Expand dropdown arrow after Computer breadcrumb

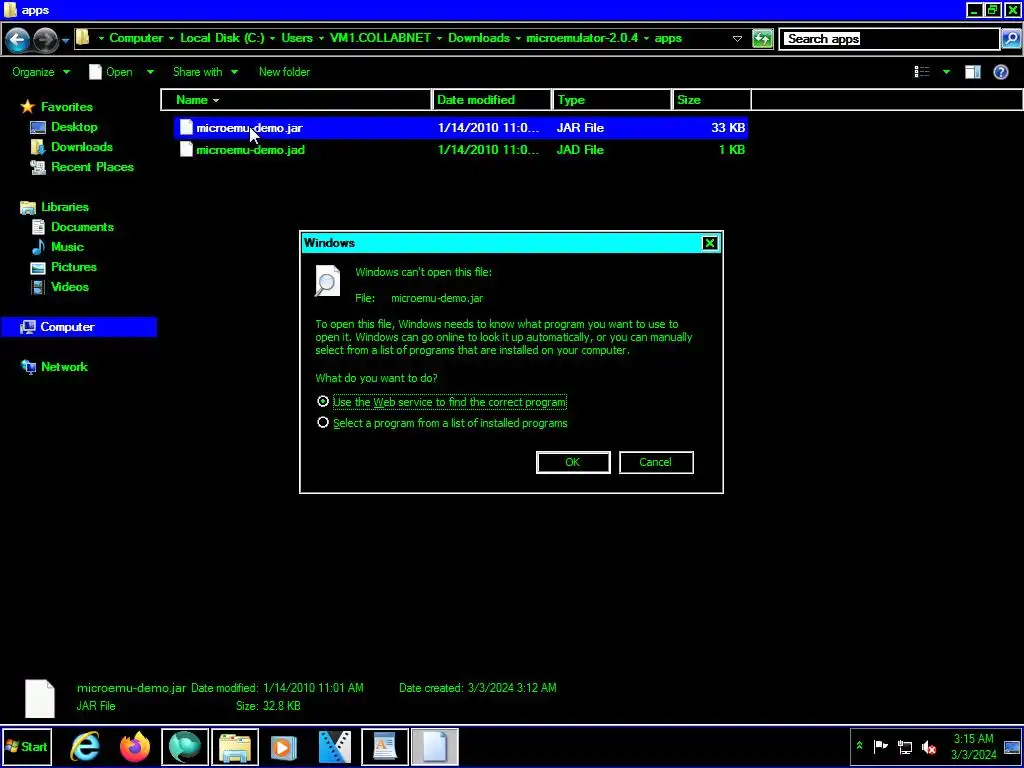172,38
